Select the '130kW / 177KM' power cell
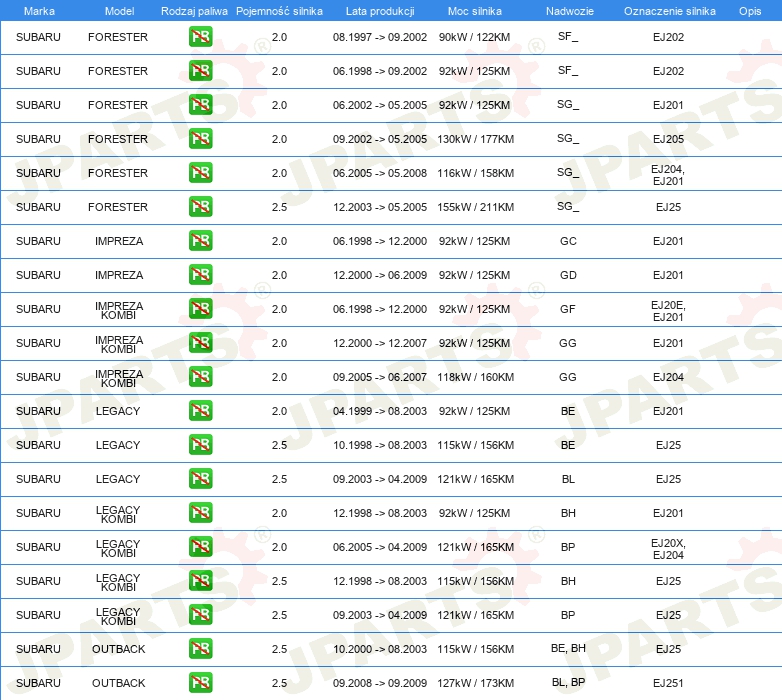This screenshot has height=700, width=782. coord(475,139)
